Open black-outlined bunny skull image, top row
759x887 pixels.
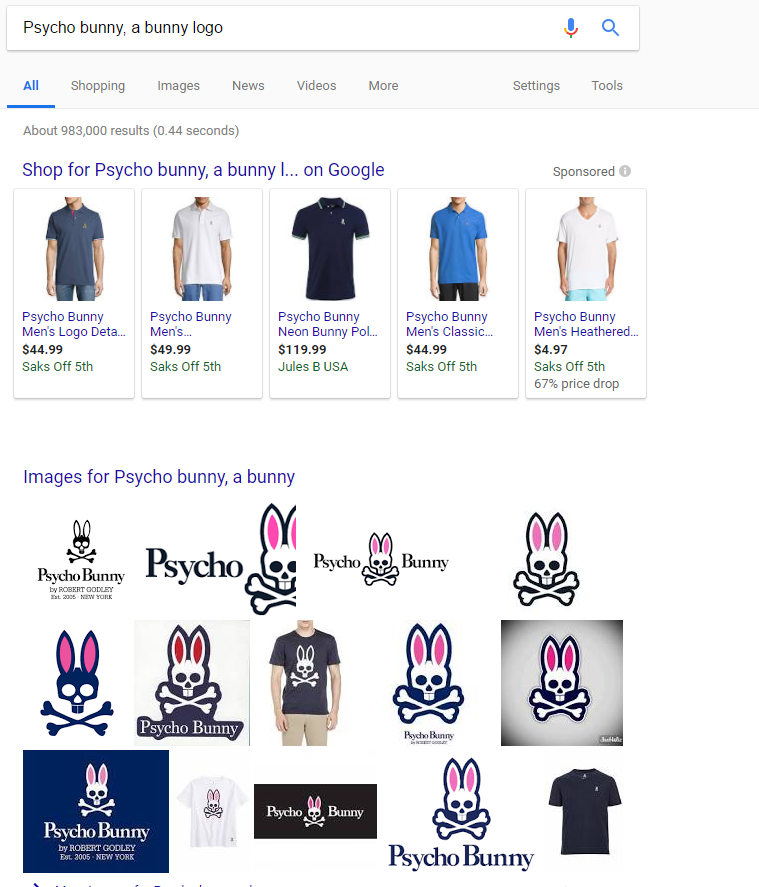[546, 559]
